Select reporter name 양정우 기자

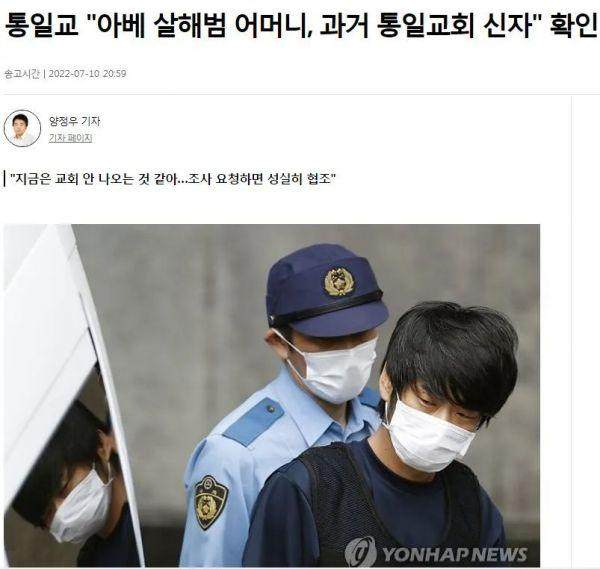(75, 121)
